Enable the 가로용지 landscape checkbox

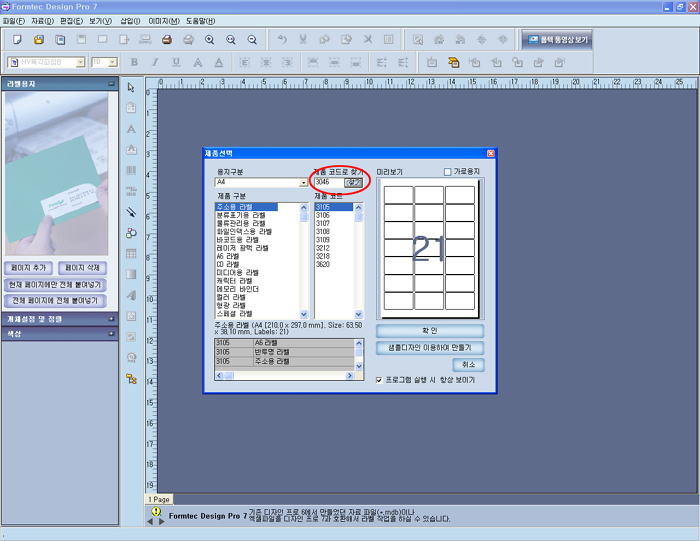point(447,171)
